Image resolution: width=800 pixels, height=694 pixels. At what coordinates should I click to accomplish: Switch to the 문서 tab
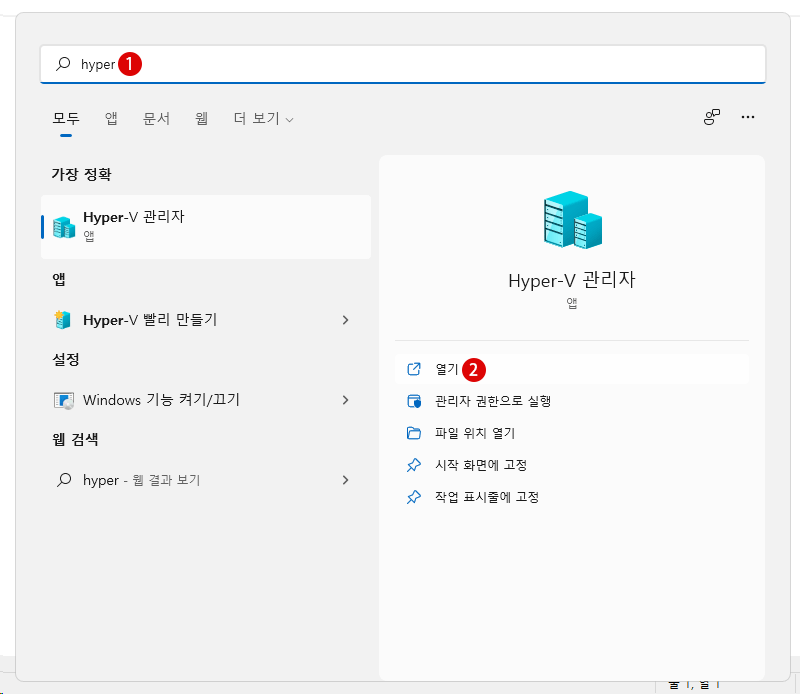(156, 118)
